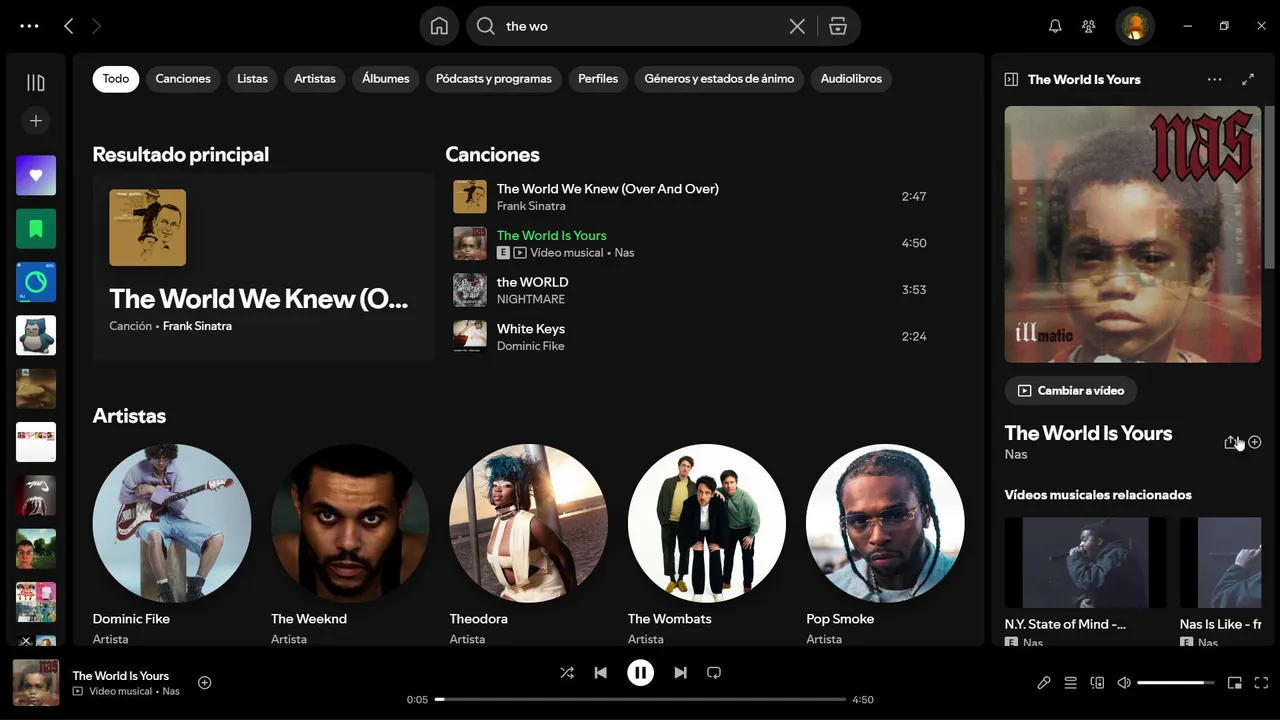1280x720 pixels.
Task: Go back with the left arrow
Action: tap(69, 26)
